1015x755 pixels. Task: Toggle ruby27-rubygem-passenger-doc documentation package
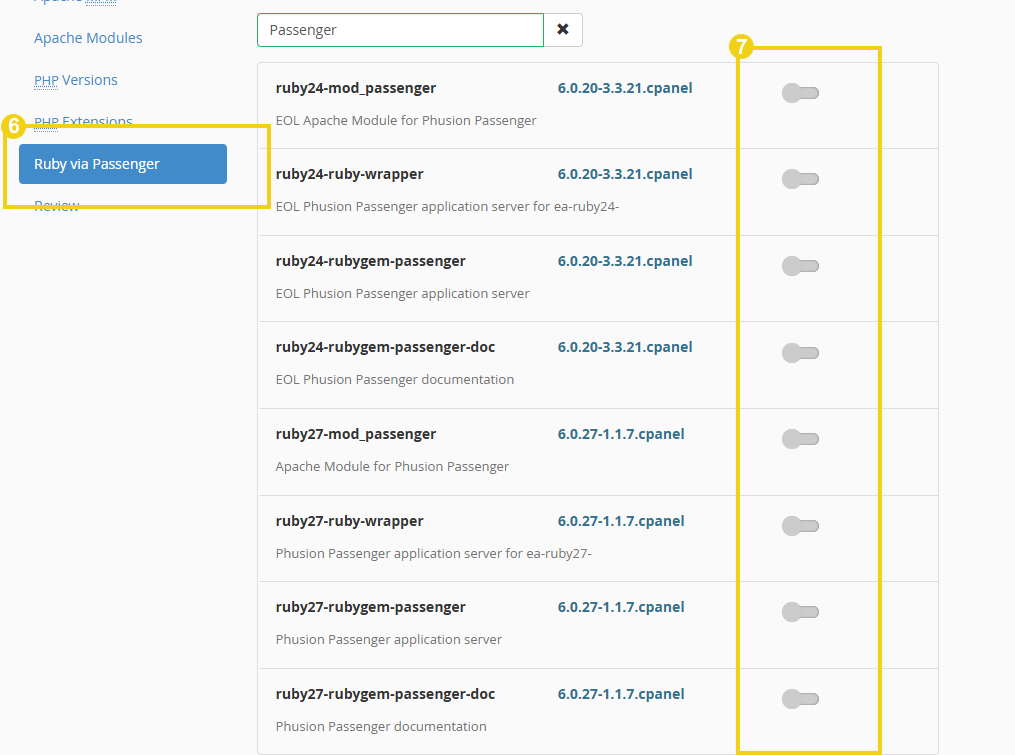(799, 699)
